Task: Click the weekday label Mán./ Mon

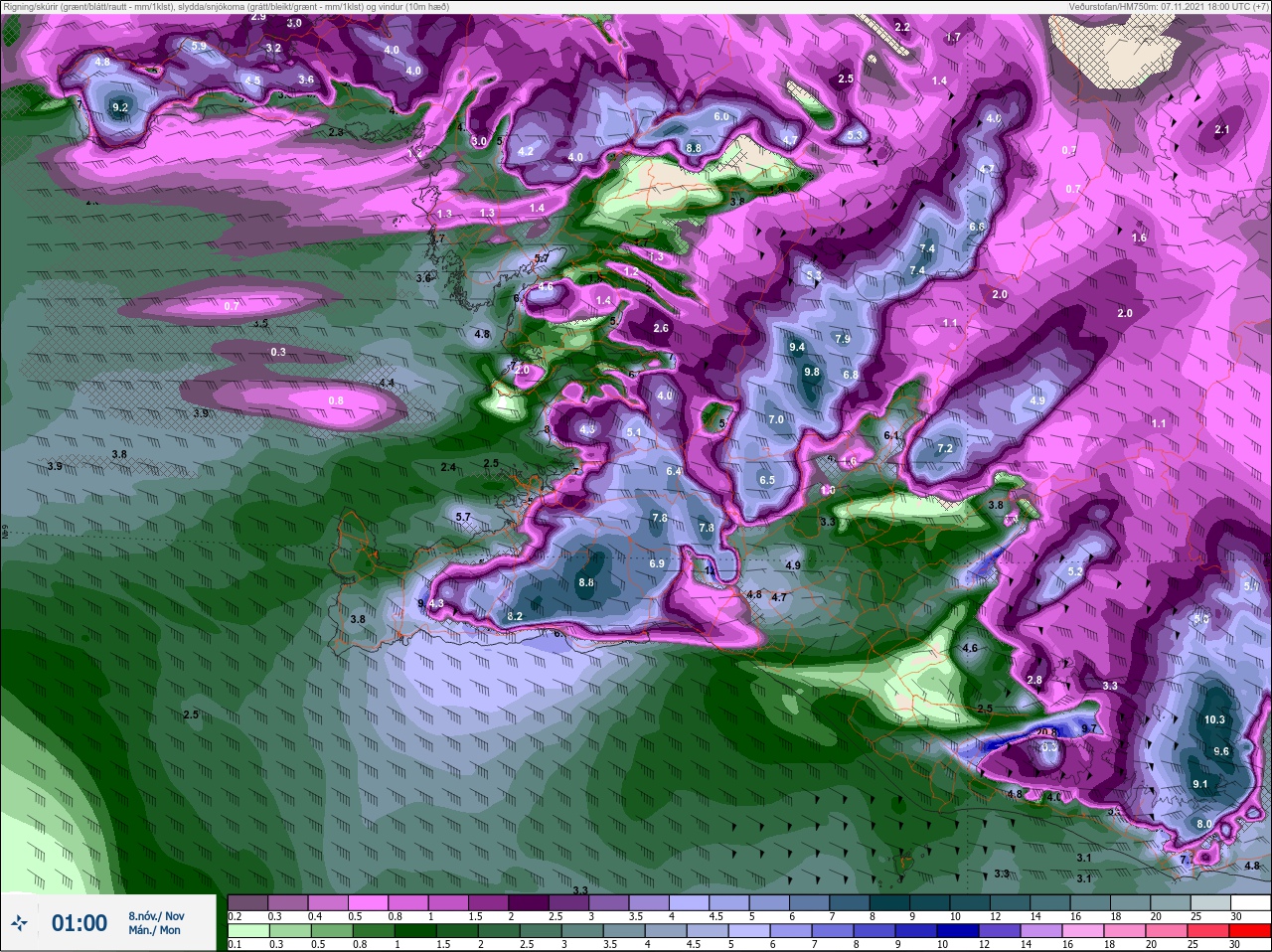Action: (x=154, y=931)
